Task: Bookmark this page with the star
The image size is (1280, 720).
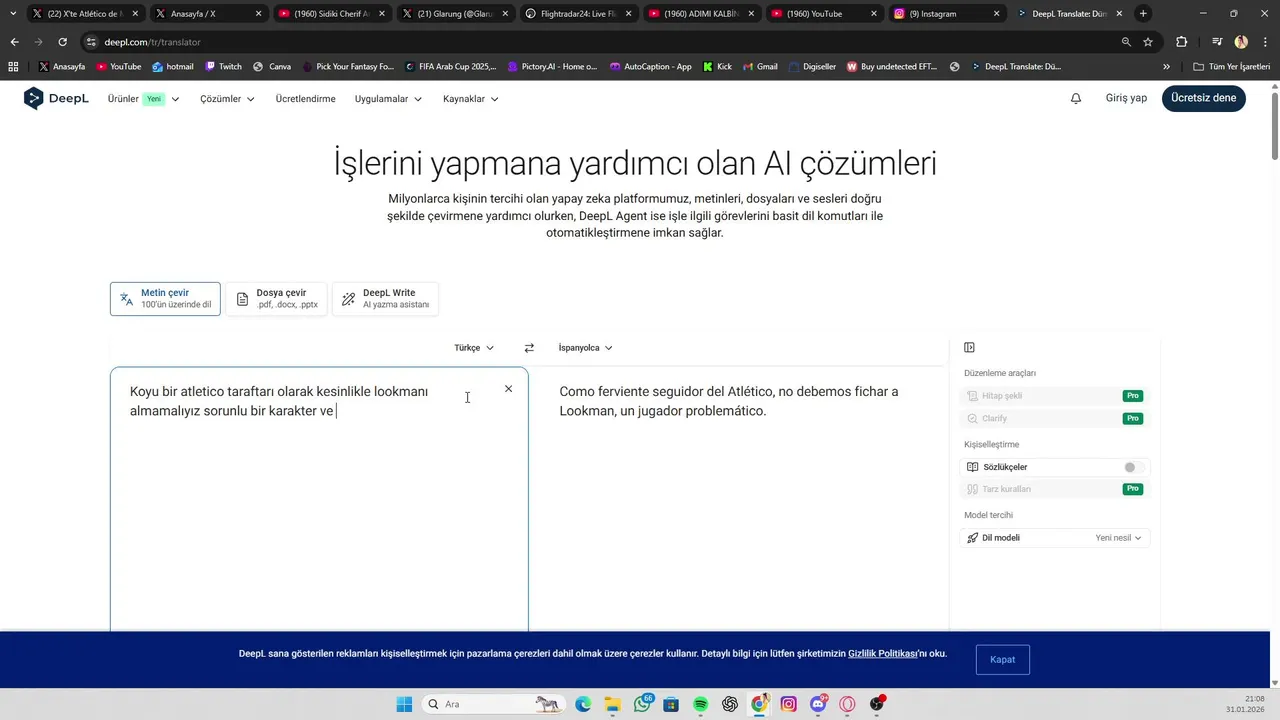Action: tap(1148, 42)
